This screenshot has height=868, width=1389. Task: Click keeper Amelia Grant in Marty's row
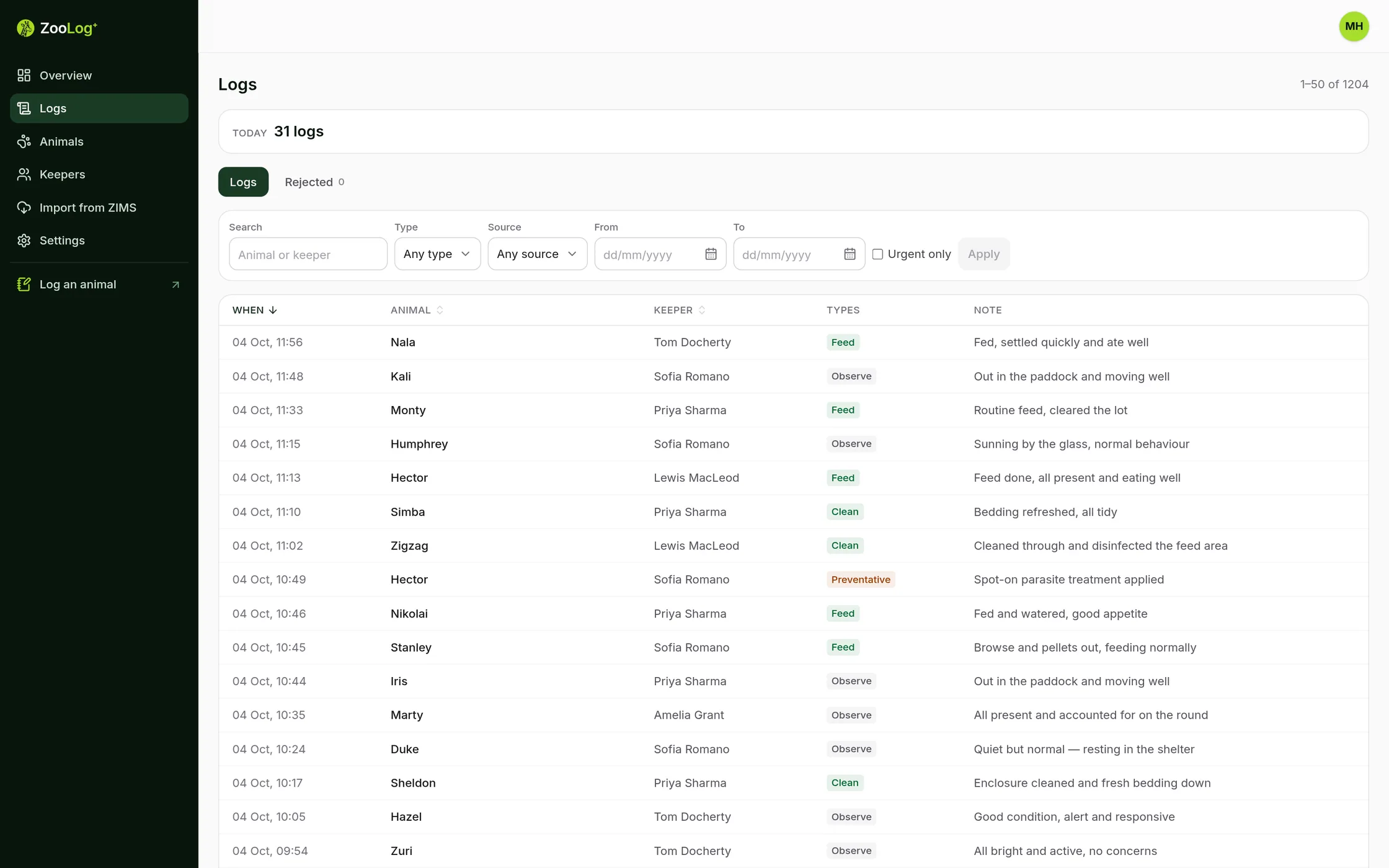[x=688, y=715]
